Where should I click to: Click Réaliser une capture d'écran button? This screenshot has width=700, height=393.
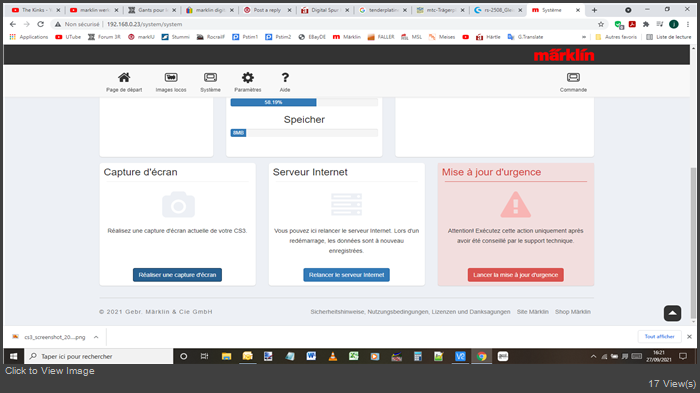pos(177,275)
